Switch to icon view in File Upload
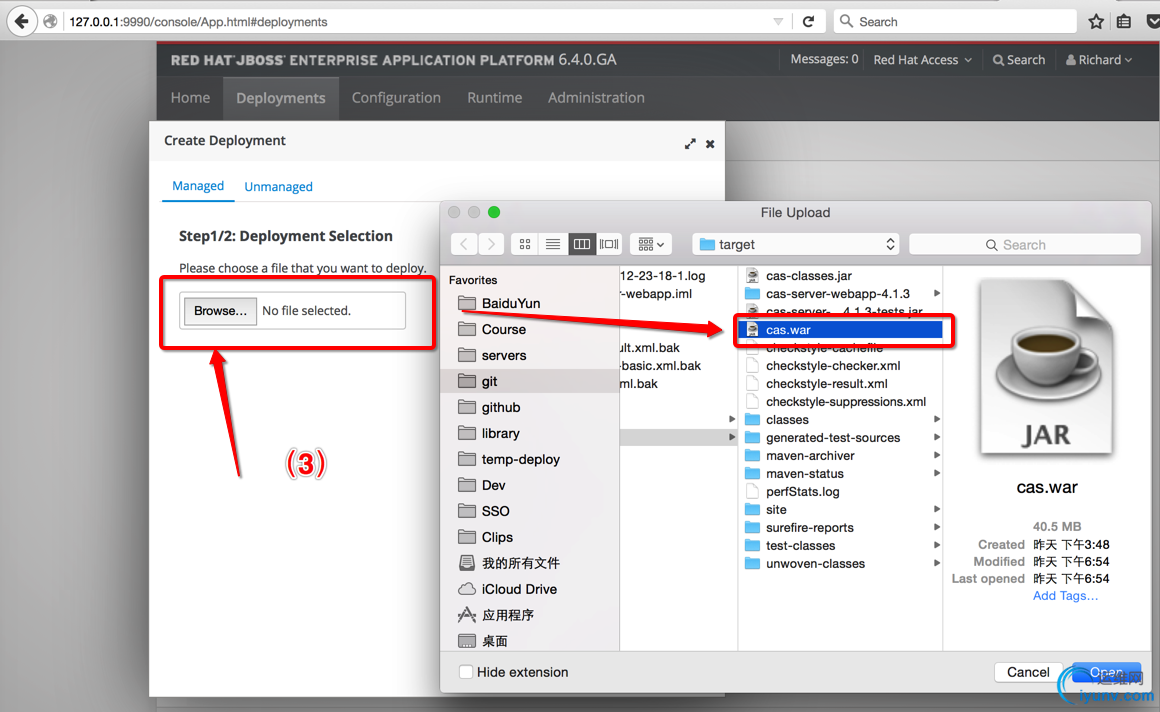This screenshot has width=1160, height=712. [525, 244]
